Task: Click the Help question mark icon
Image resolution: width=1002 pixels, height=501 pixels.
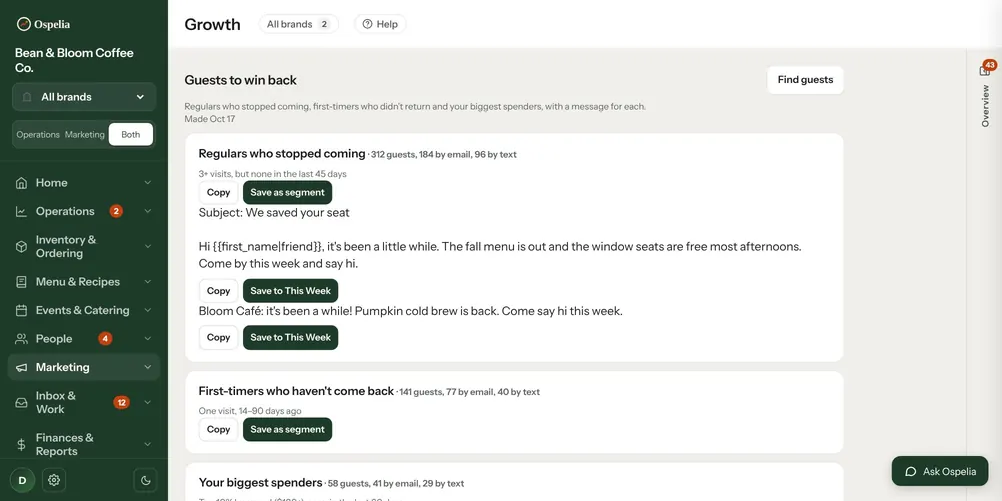Action: pyautogui.click(x=367, y=24)
